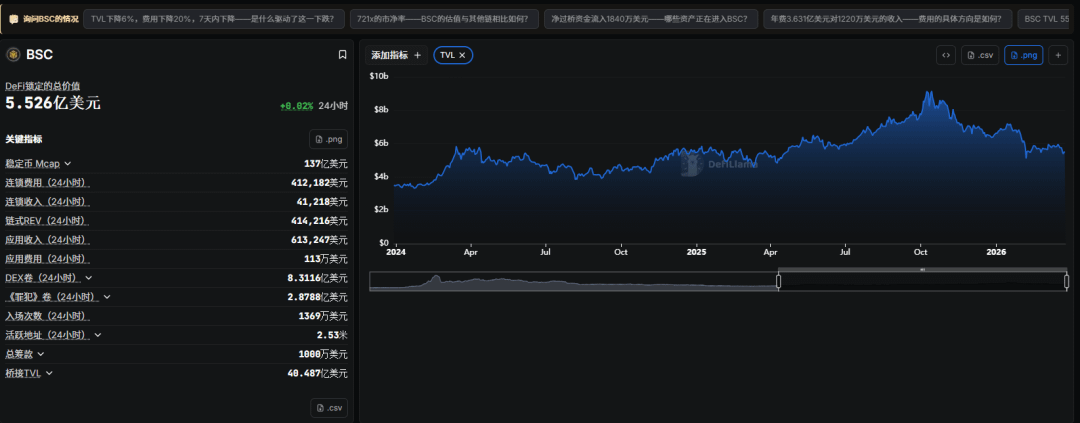This screenshot has width=1080, height=423.
Task: Open the embed code button on chart
Action: [x=945, y=55]
